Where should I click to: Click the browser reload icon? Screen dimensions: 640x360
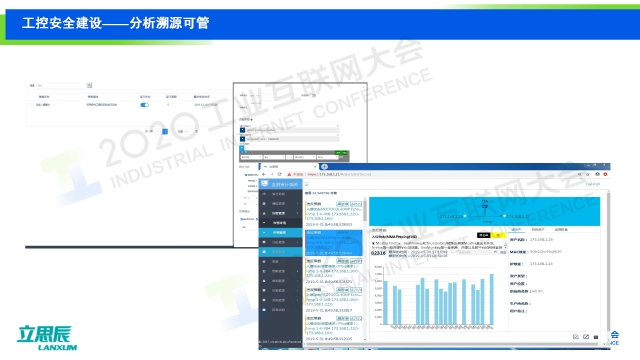point(280,174)
